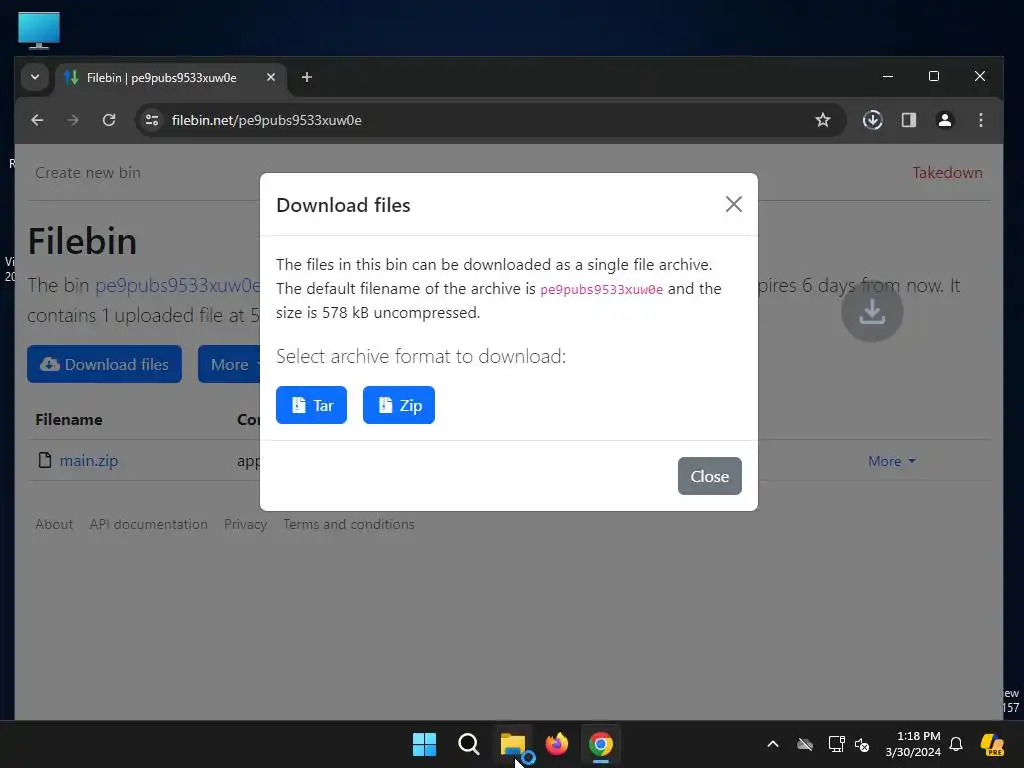Click the gray Close button in dialog
The height and width of the screenshot is (768, 1024).
point(709,476)
